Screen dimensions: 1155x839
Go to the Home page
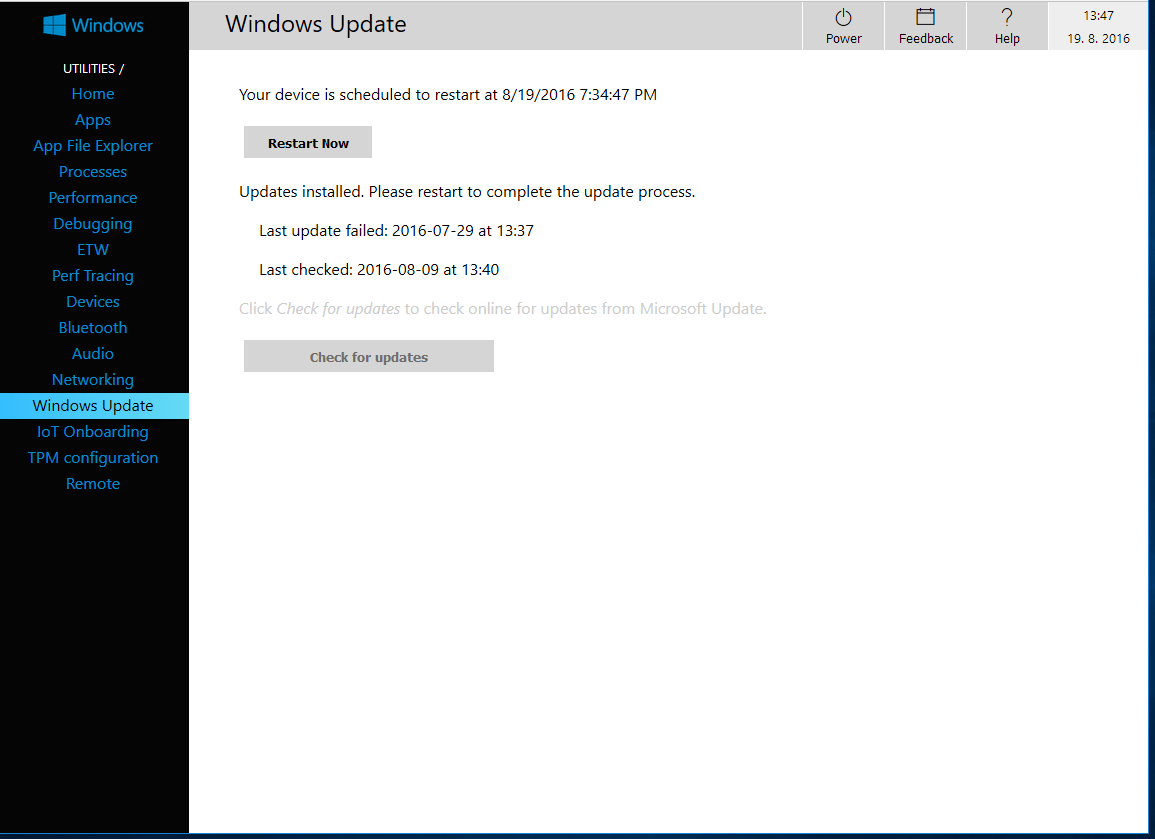click(x=93, y=94)
